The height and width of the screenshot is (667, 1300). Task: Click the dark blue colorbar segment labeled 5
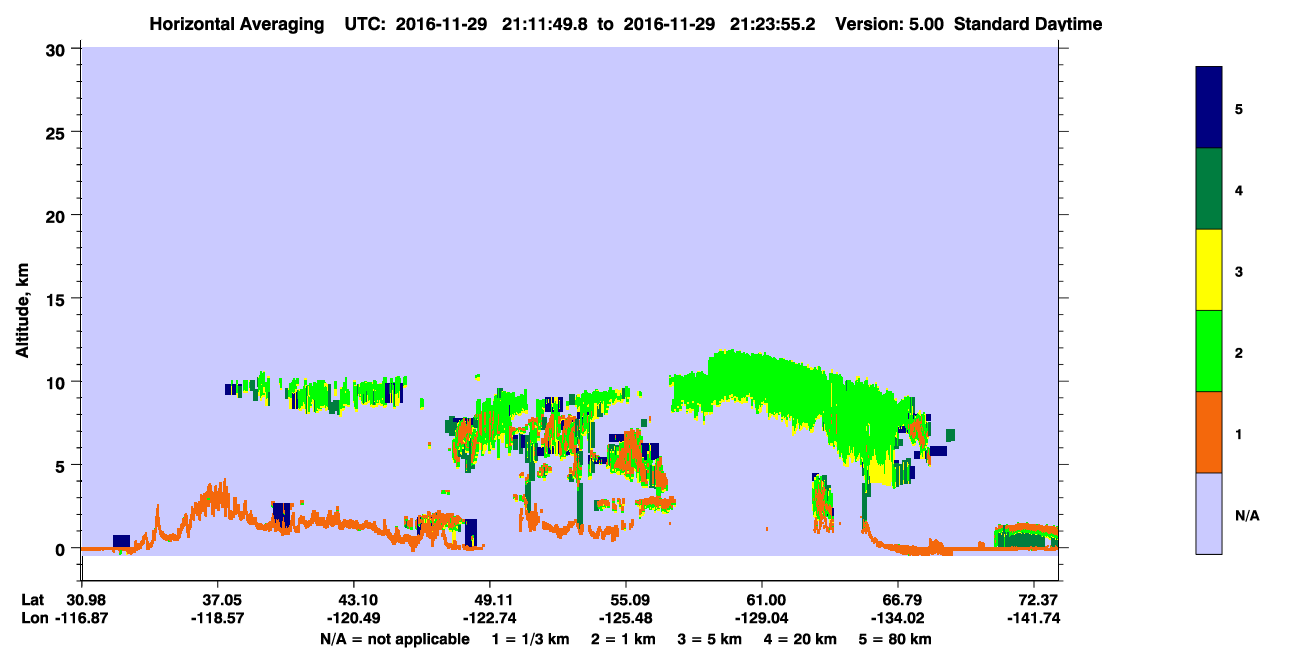pos(1209,108)
